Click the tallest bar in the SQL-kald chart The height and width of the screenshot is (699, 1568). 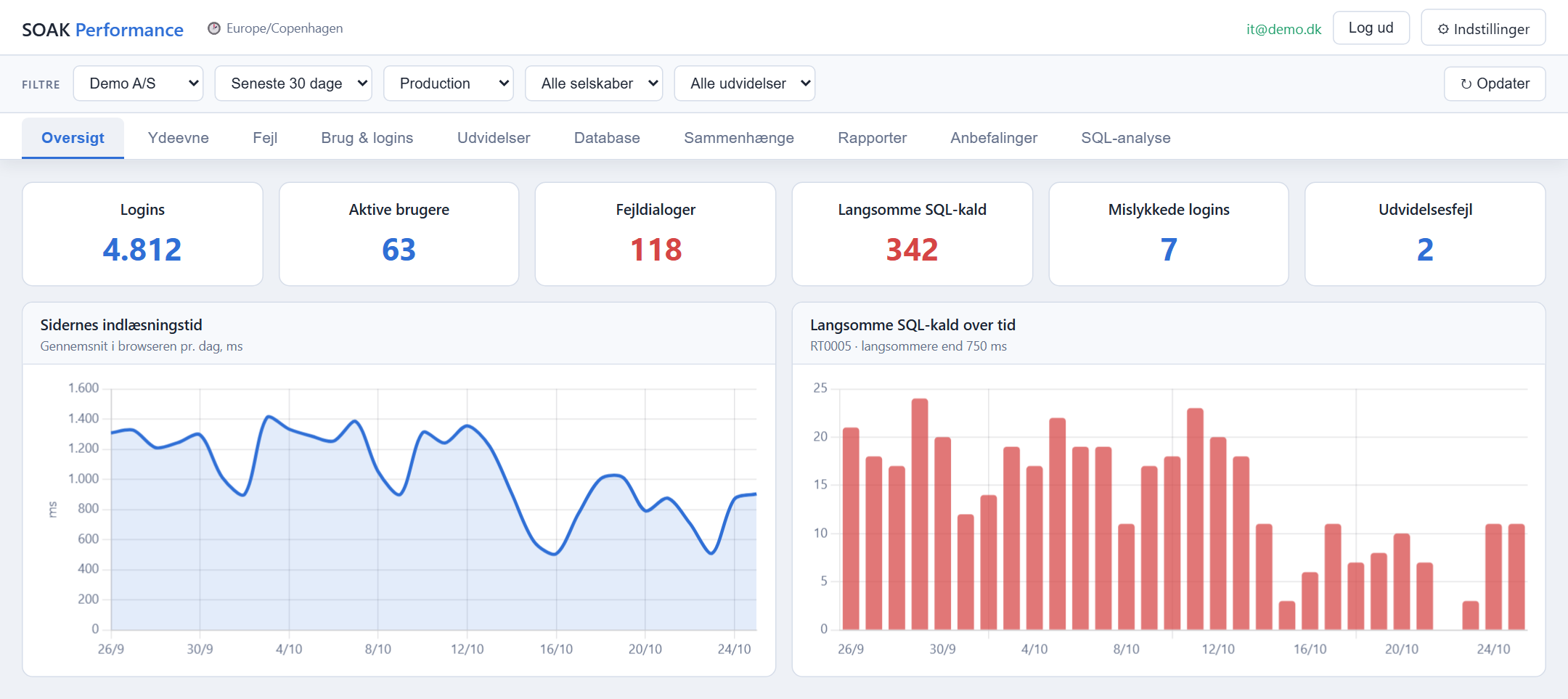point(920,514)
